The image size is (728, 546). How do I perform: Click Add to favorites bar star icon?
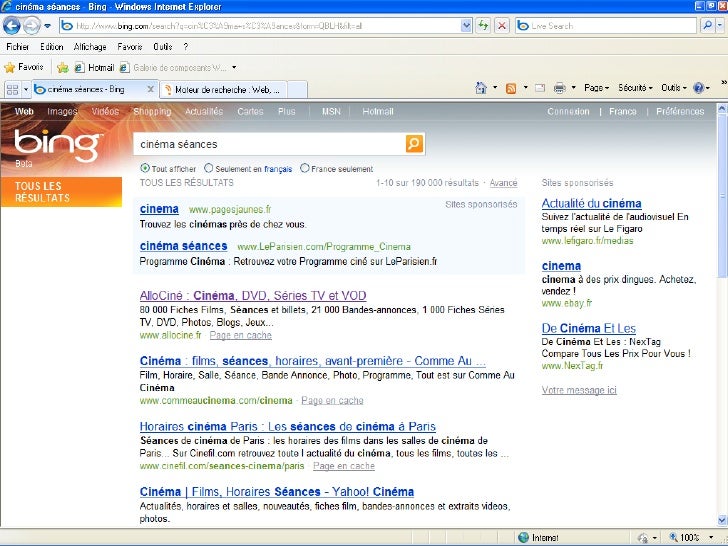[x=63, y=68]
